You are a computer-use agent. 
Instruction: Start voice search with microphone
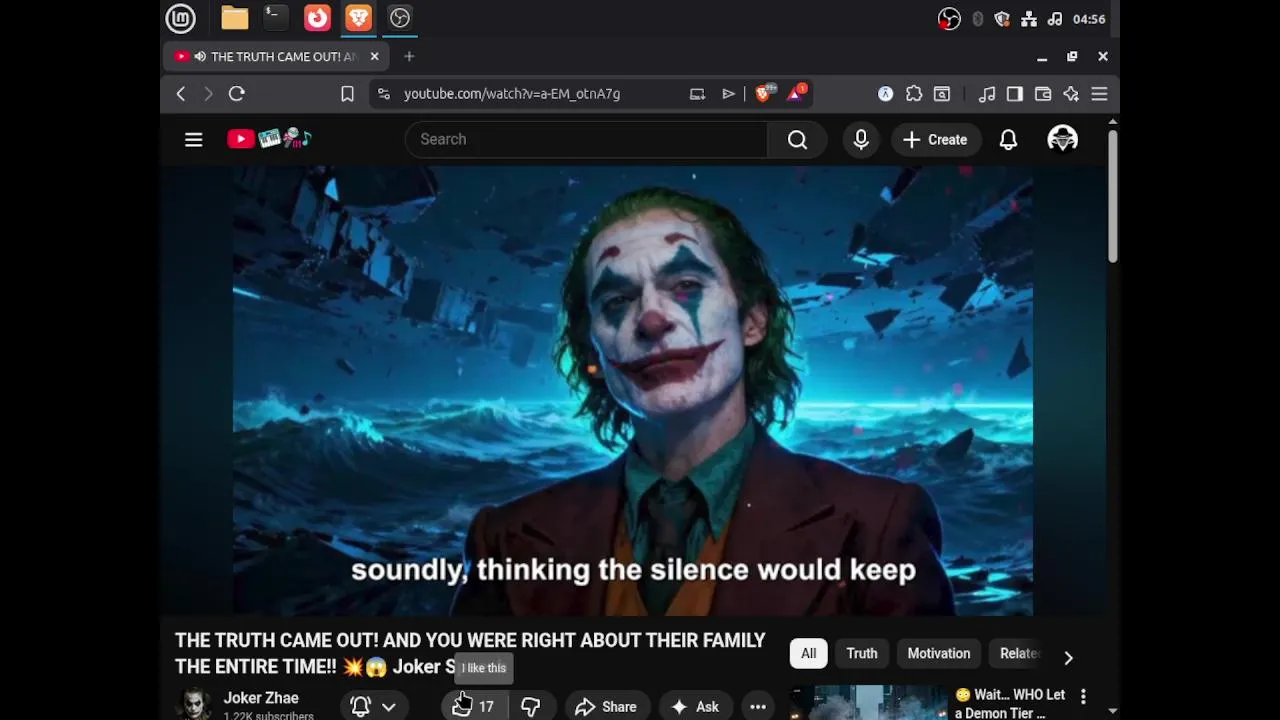coord(861,140)
